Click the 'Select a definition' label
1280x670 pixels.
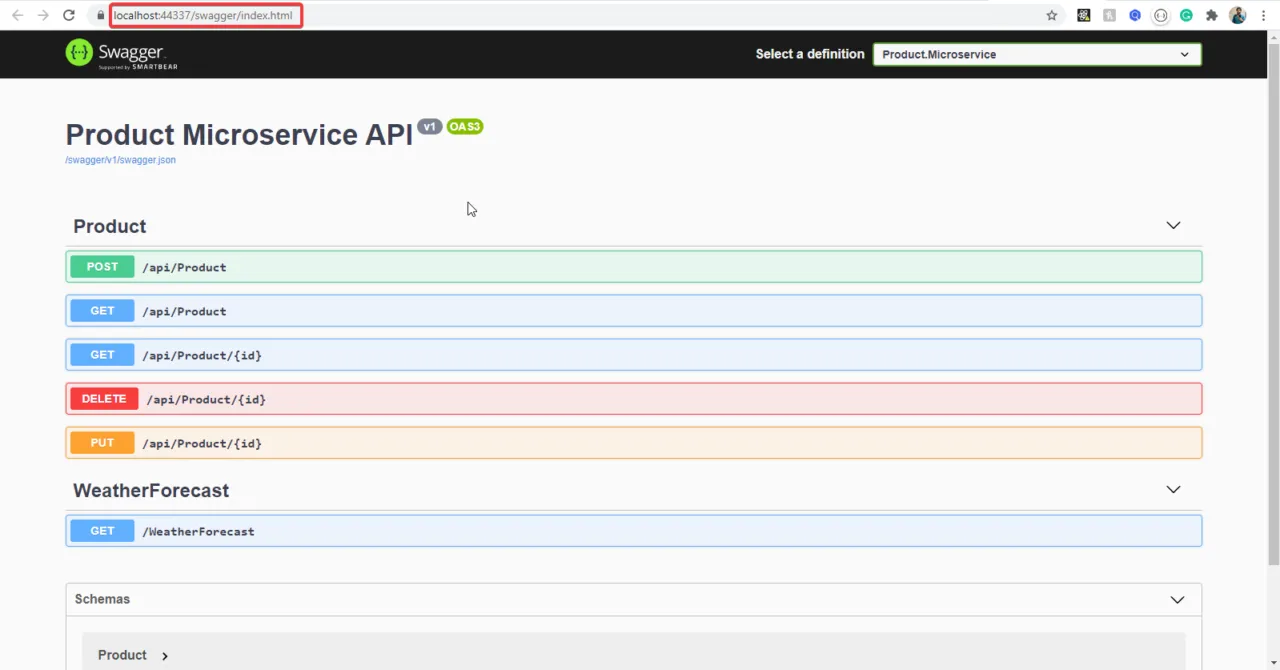coord(810,54)
